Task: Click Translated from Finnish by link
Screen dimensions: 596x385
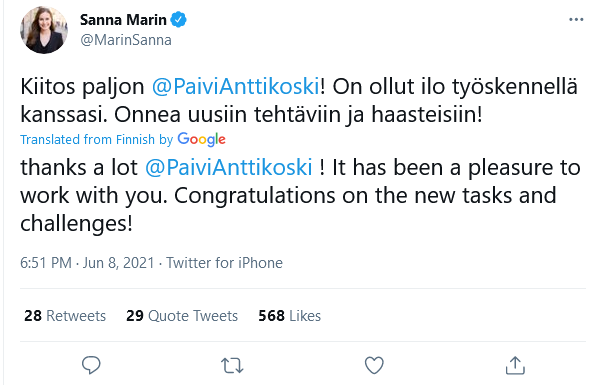Action: (97, 139)
